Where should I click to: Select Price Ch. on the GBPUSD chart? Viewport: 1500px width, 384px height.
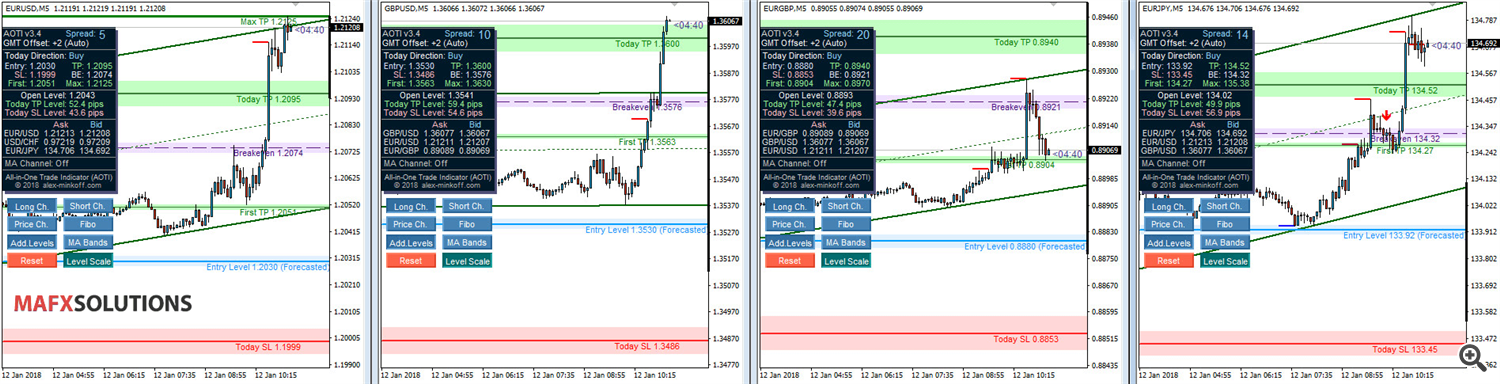click(410, 225)
